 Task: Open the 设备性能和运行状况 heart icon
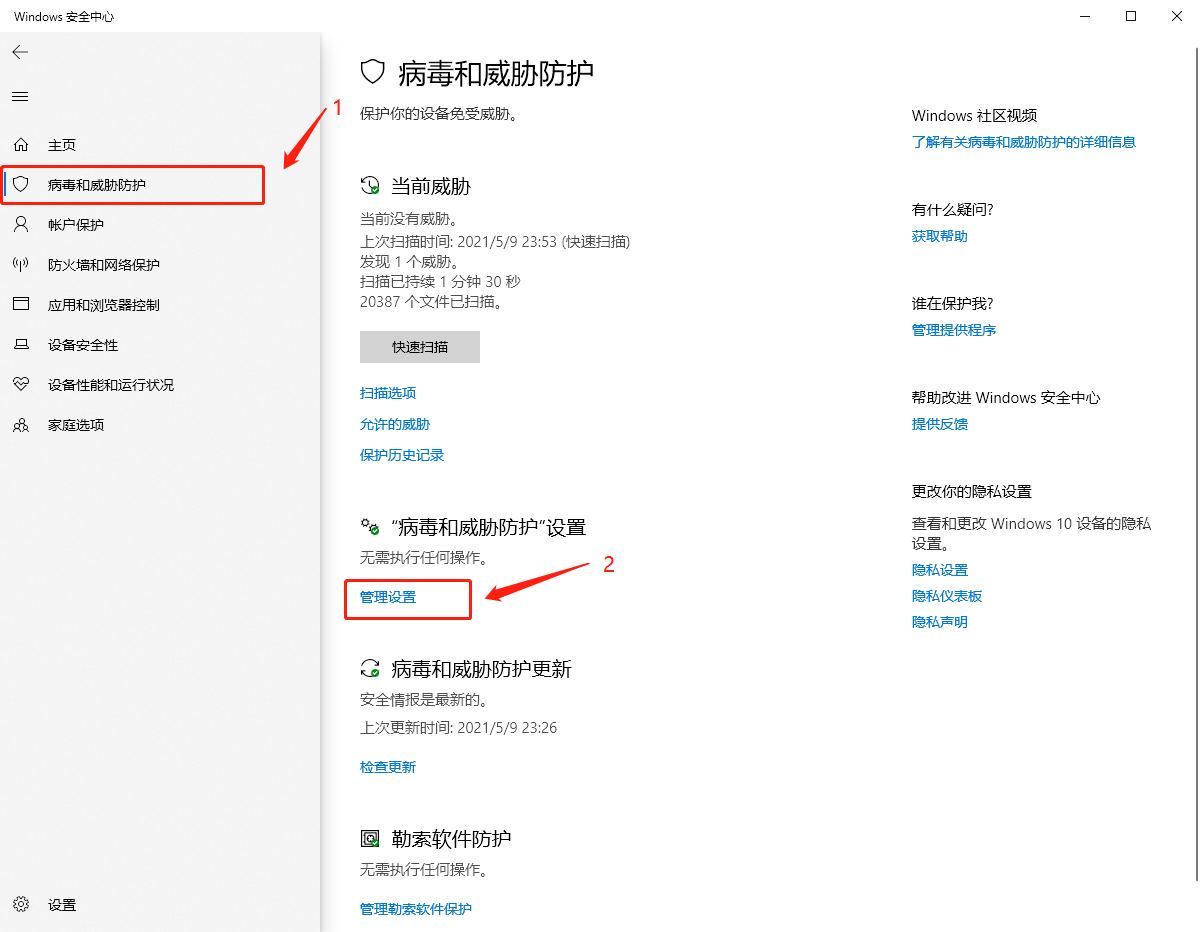pyautogui.click(x=22, y=384)
